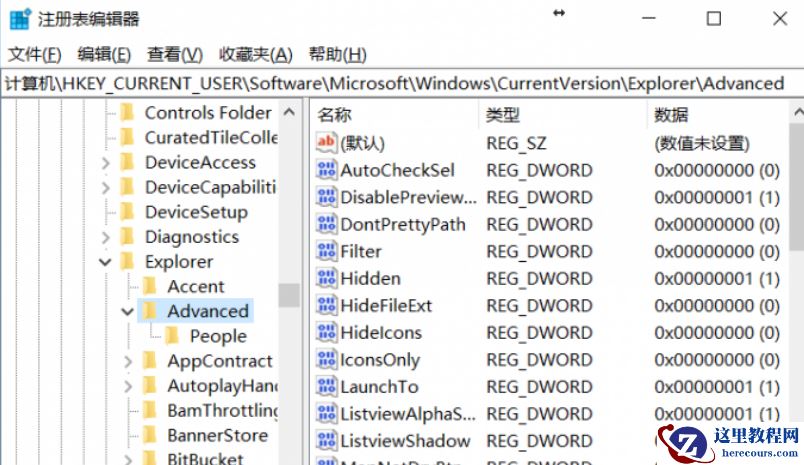Click the REG_SZ type of (默认)
The height and width of the screenshot is (465, 804).
[516, 143]
